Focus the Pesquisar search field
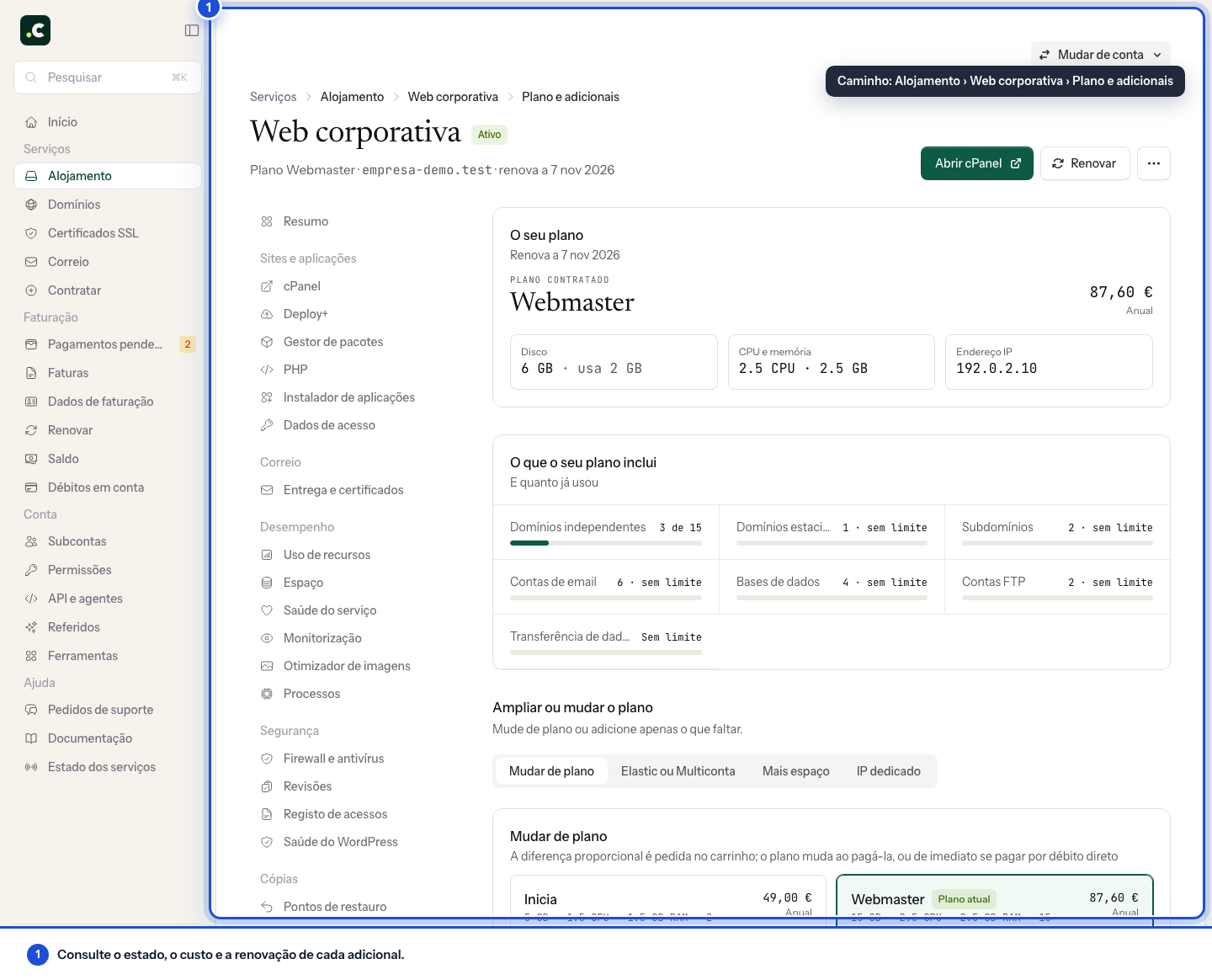The image size is (1212, 980). 108,77
